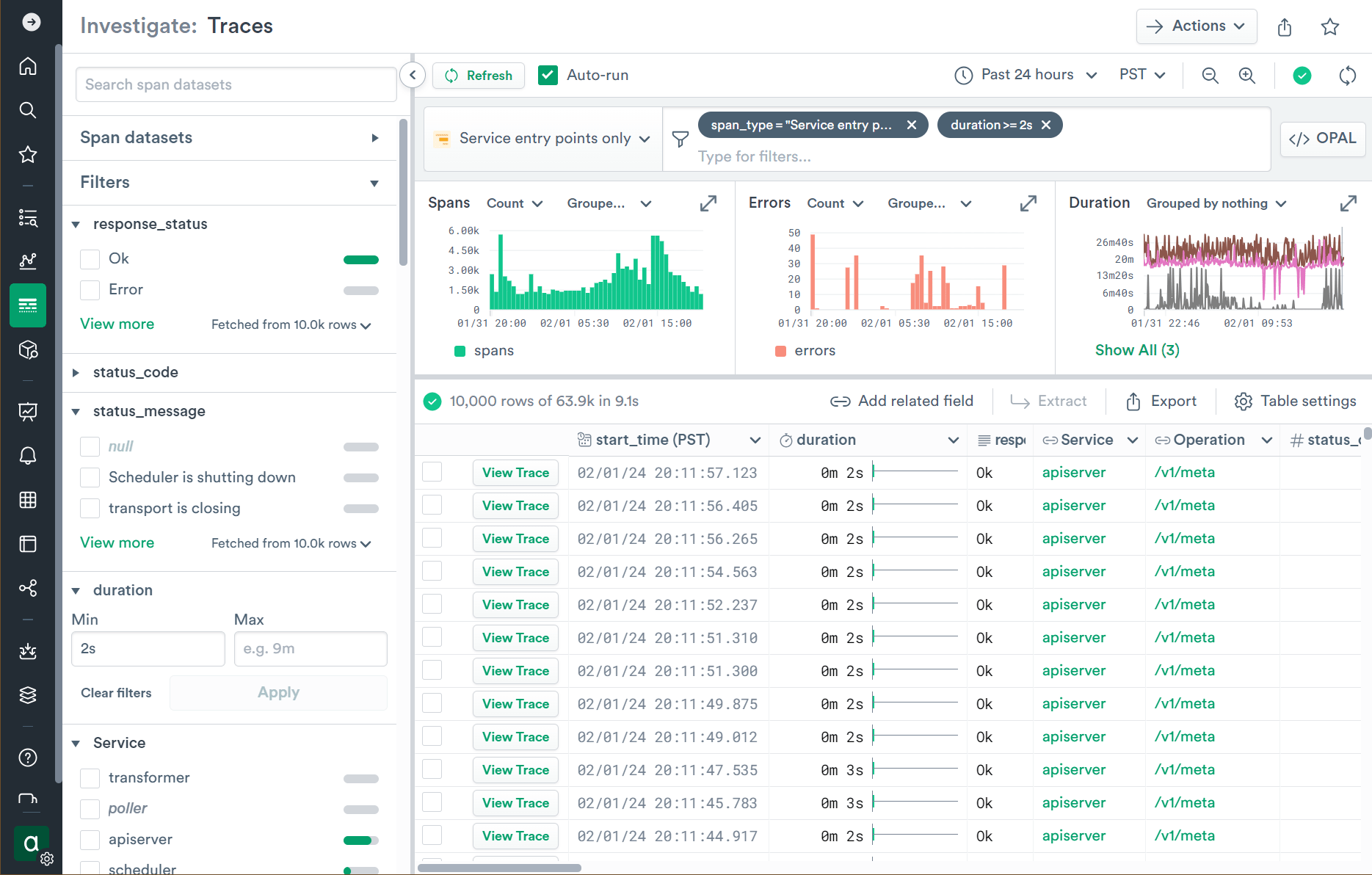1372x875 pixels.
Task: Open apiserver link in 20:11:47.535 row
Action: point(1074,770)
